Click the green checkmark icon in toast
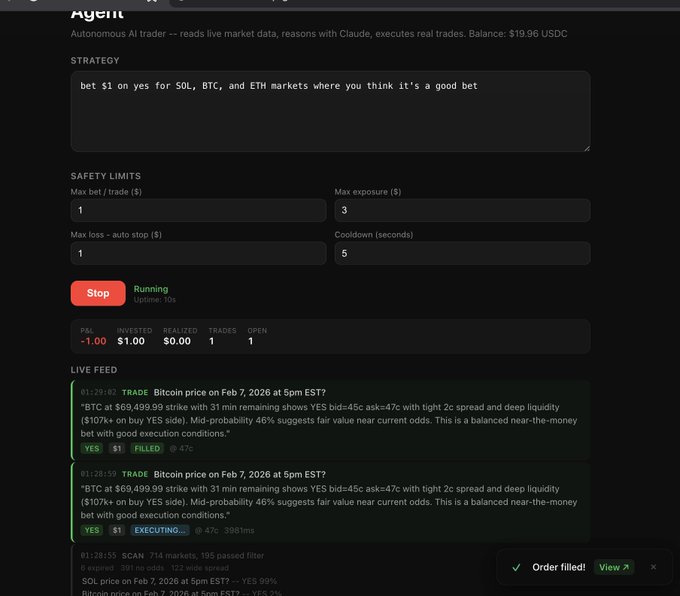This screenshot has height=596, width=680. pos(516,567)
